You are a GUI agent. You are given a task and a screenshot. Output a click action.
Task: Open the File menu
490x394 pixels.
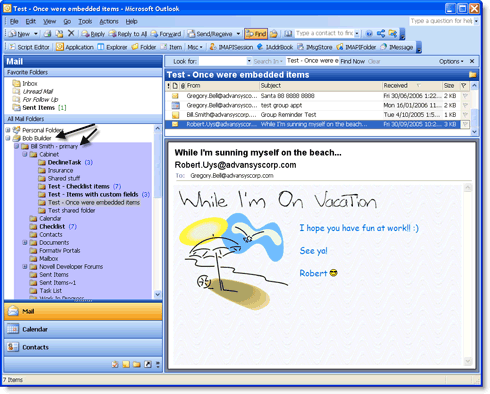[14, 21]
